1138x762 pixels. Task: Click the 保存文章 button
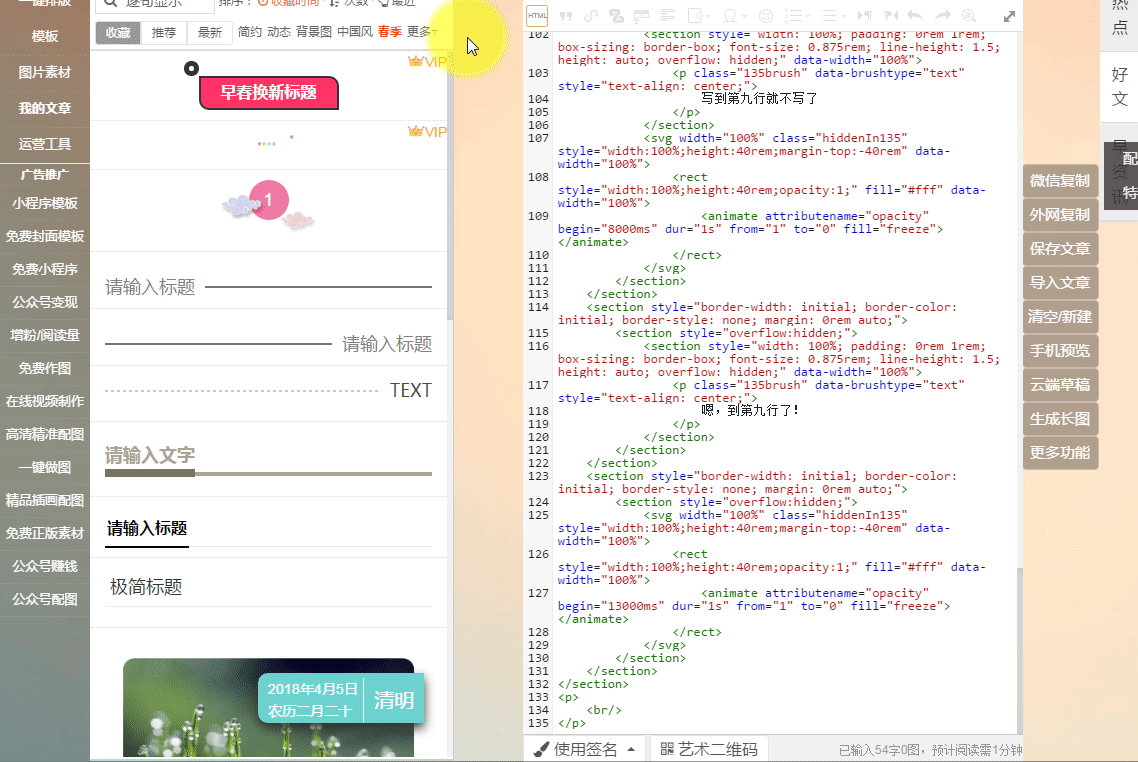pos(1060,249)
